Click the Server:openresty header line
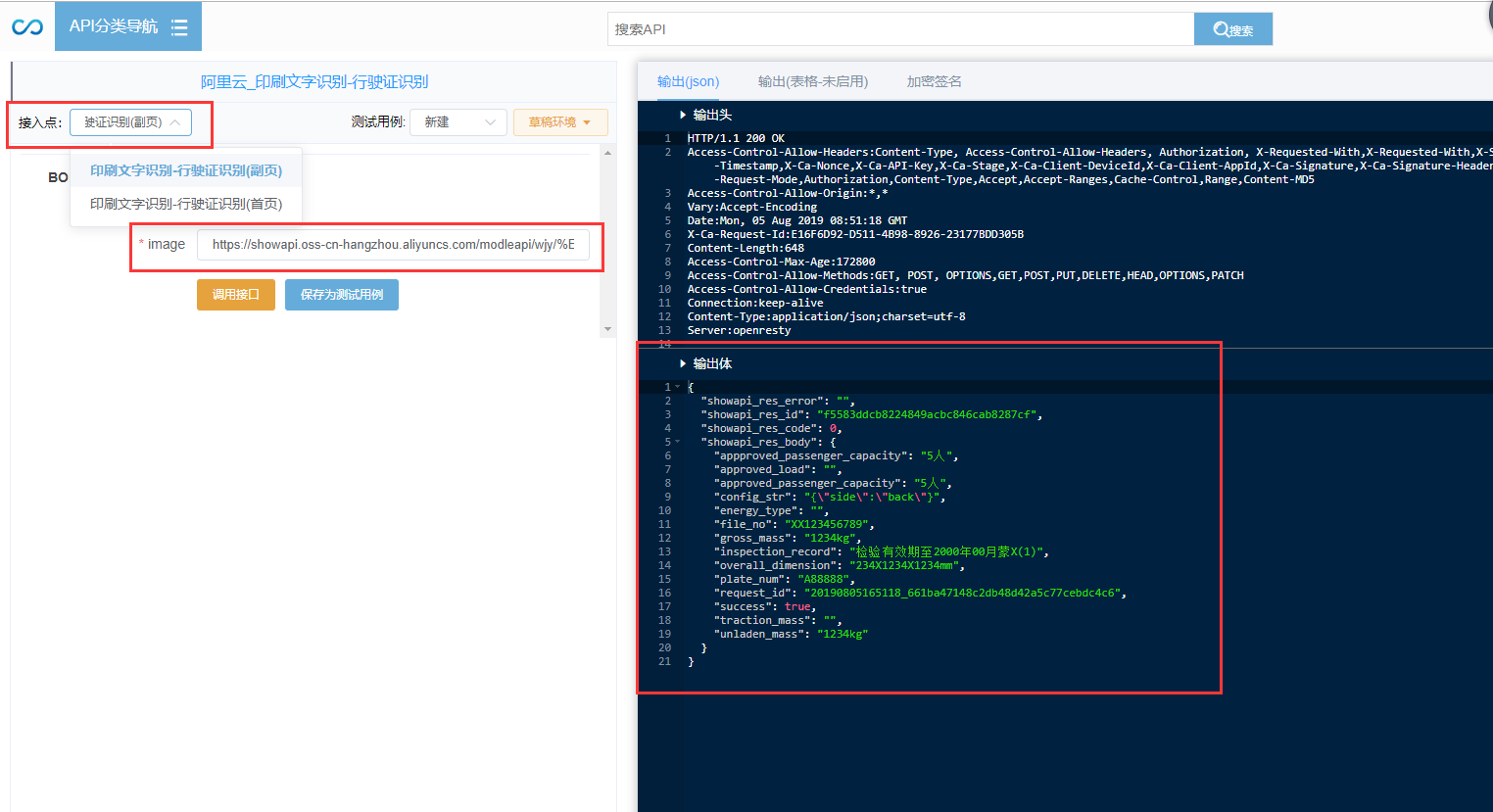 point(739,330)
